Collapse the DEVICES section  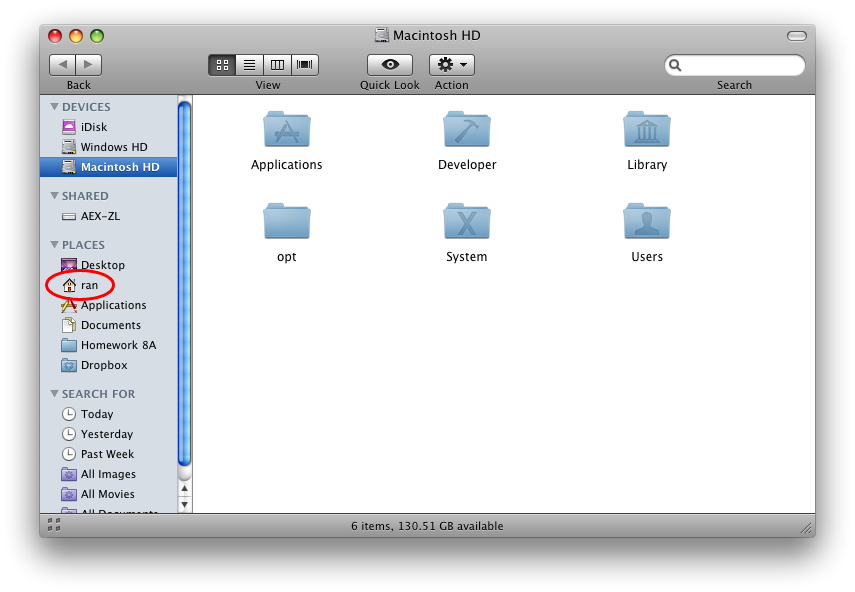point(55,106)
